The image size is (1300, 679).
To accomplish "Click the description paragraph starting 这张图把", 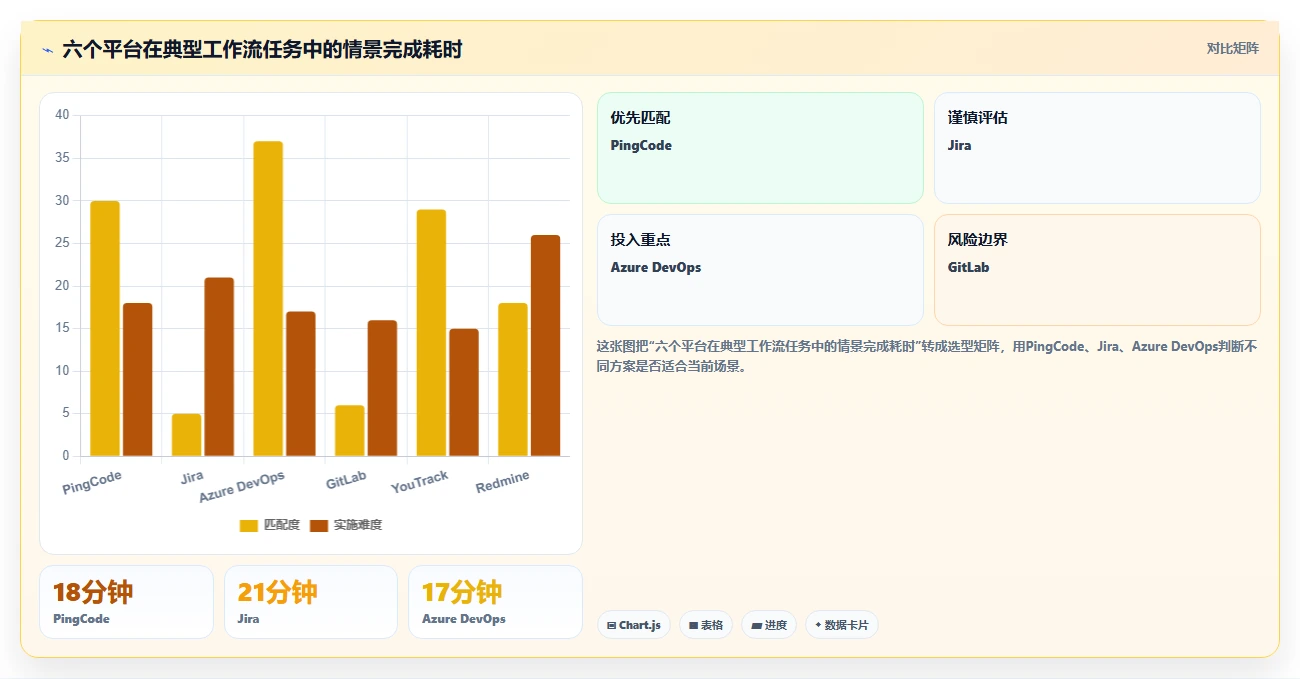I will (928, 356).
